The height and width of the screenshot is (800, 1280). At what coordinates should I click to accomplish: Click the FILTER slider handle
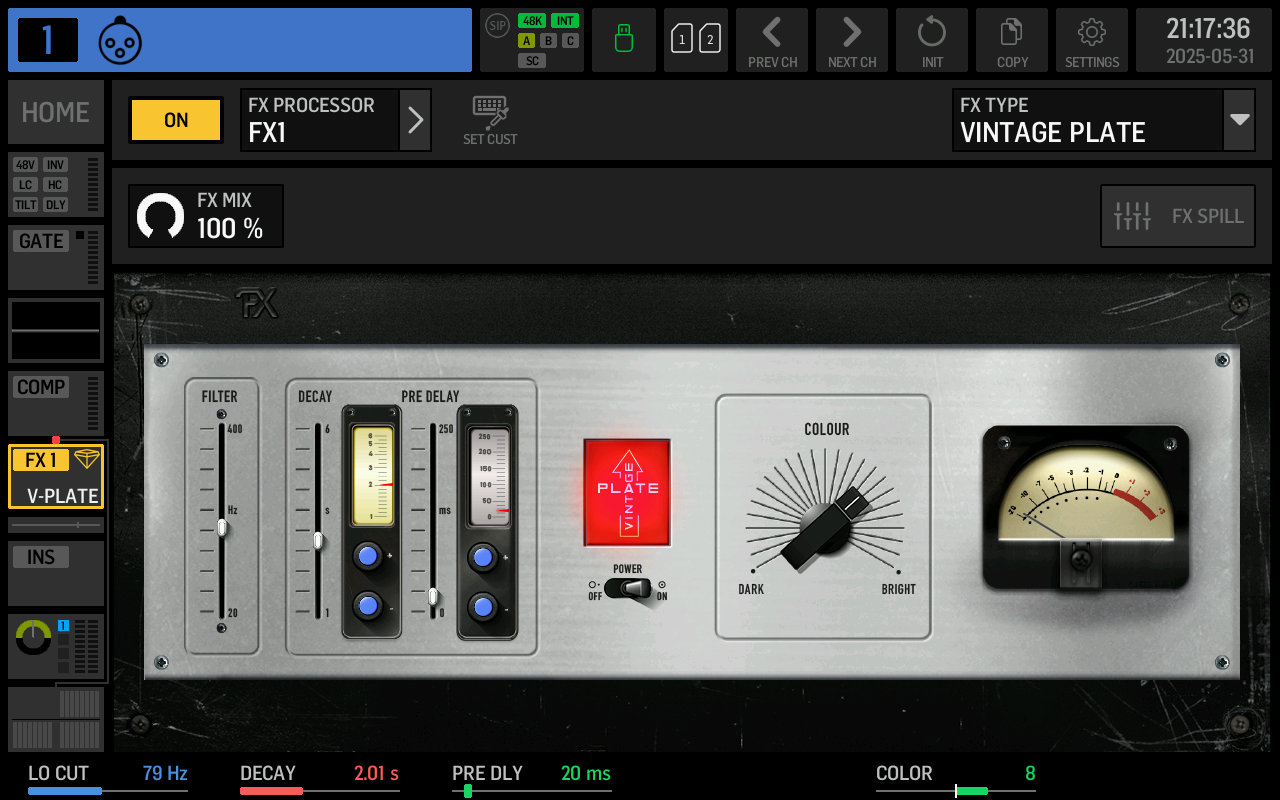click(222, 527)
